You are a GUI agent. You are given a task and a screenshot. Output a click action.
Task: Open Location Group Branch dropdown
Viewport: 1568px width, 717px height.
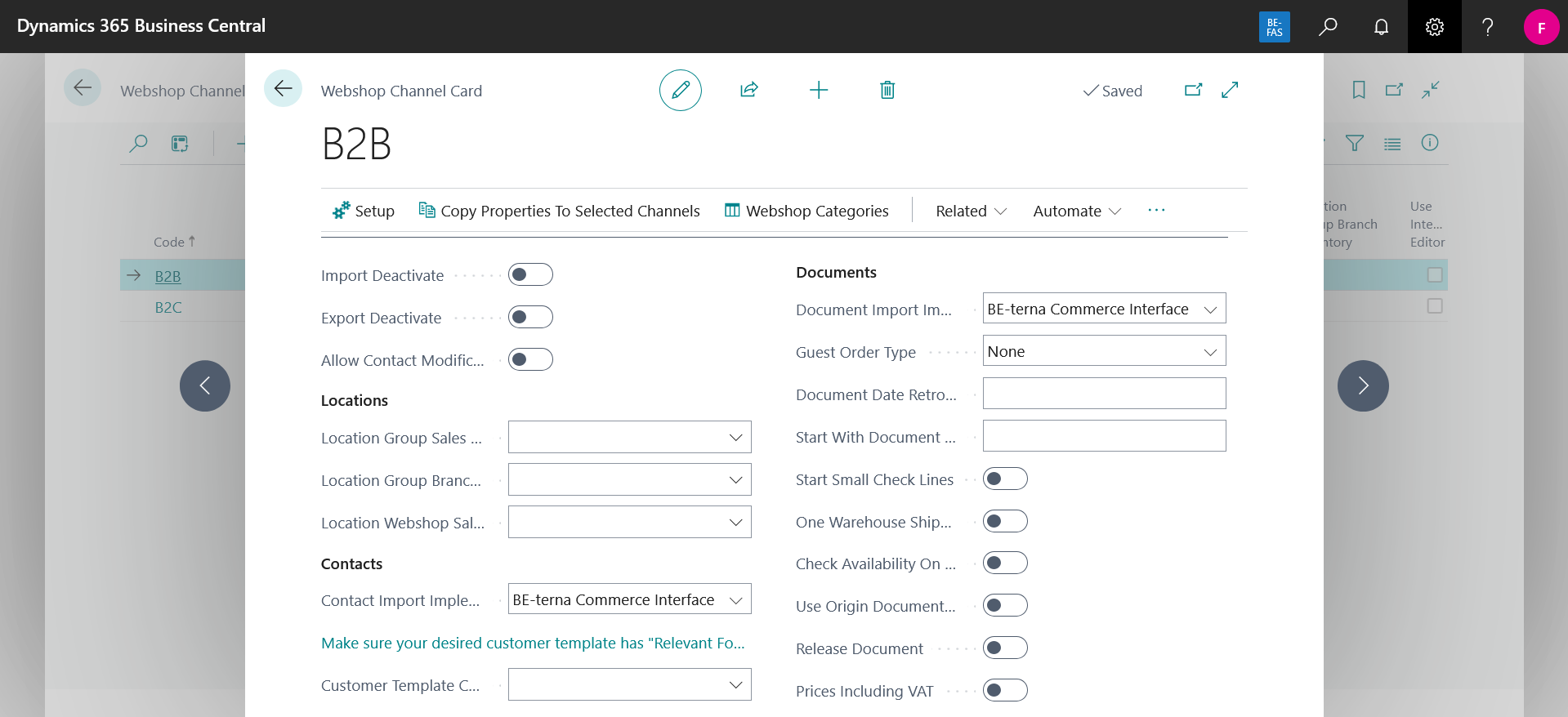(x=735, y=480)
